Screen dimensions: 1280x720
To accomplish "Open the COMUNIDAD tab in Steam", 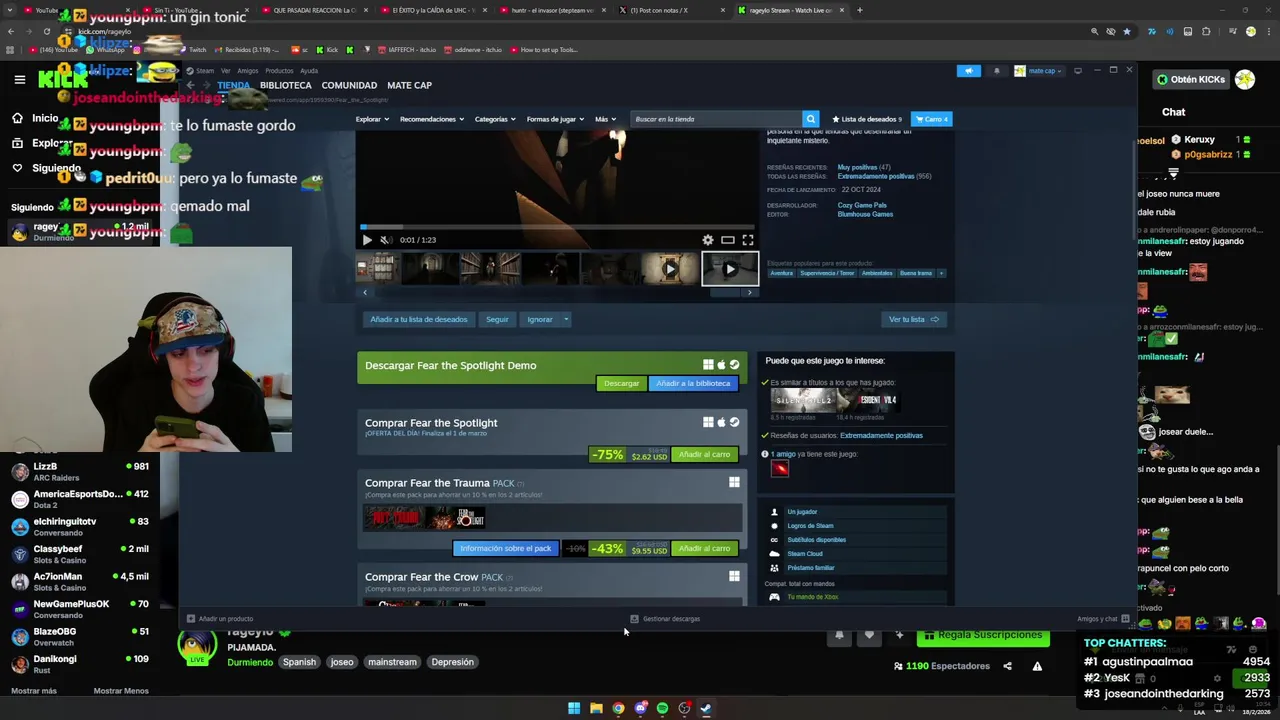I will tap(349, 85).
